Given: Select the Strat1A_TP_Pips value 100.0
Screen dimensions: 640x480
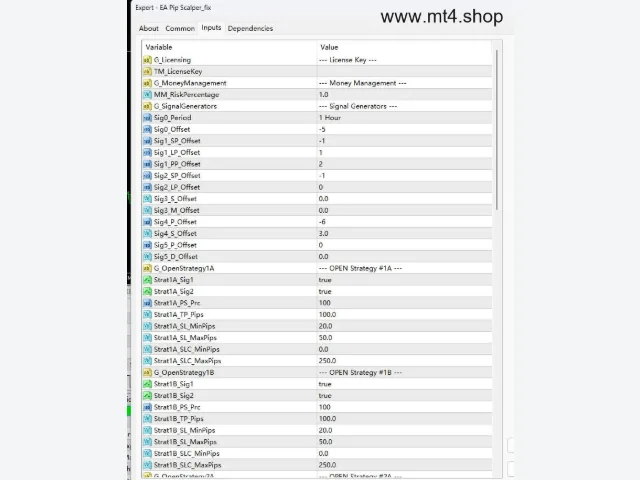Looking at the screenshot, I should tap(327, 315).
